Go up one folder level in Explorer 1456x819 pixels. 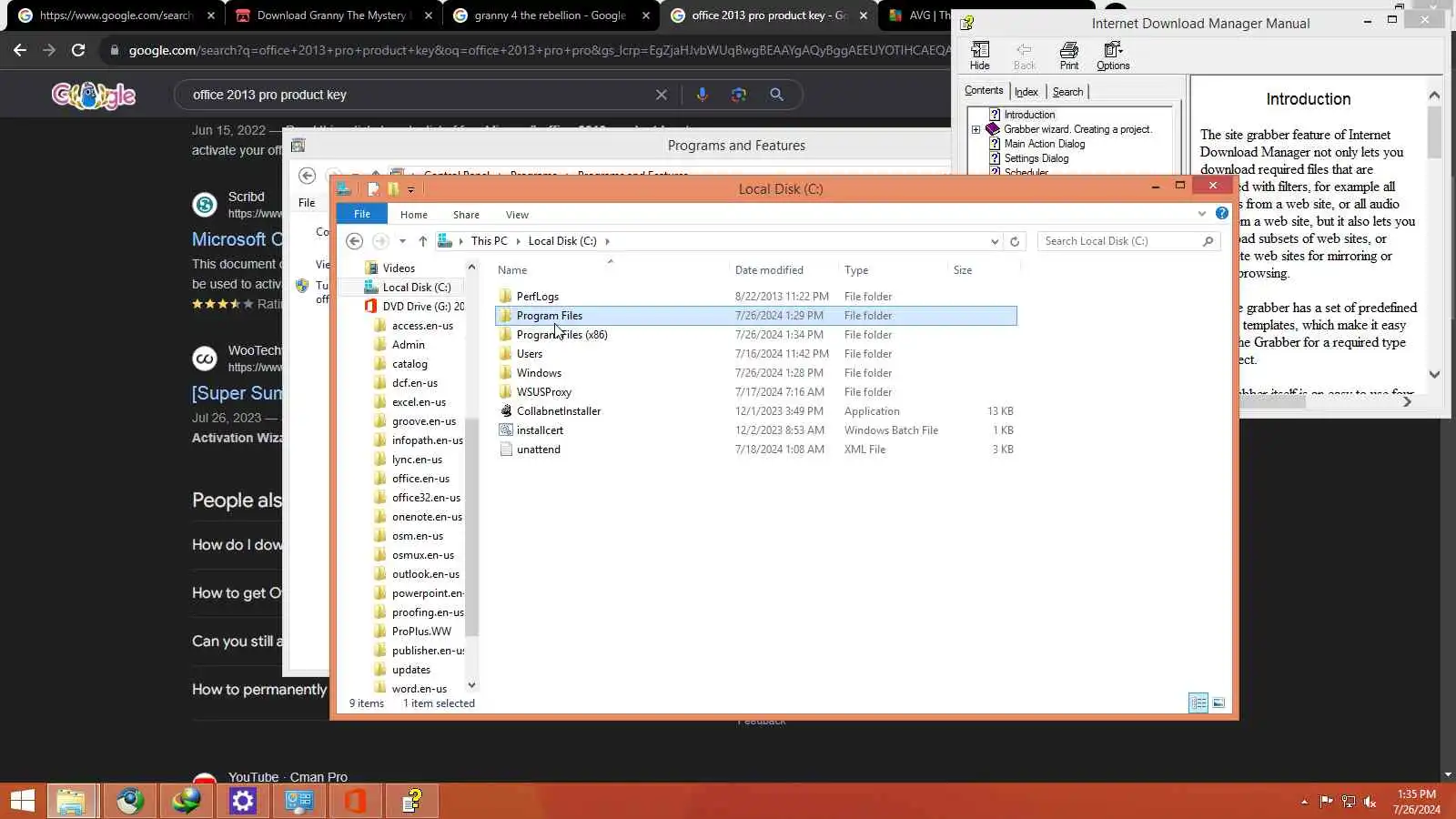point(422,241)
